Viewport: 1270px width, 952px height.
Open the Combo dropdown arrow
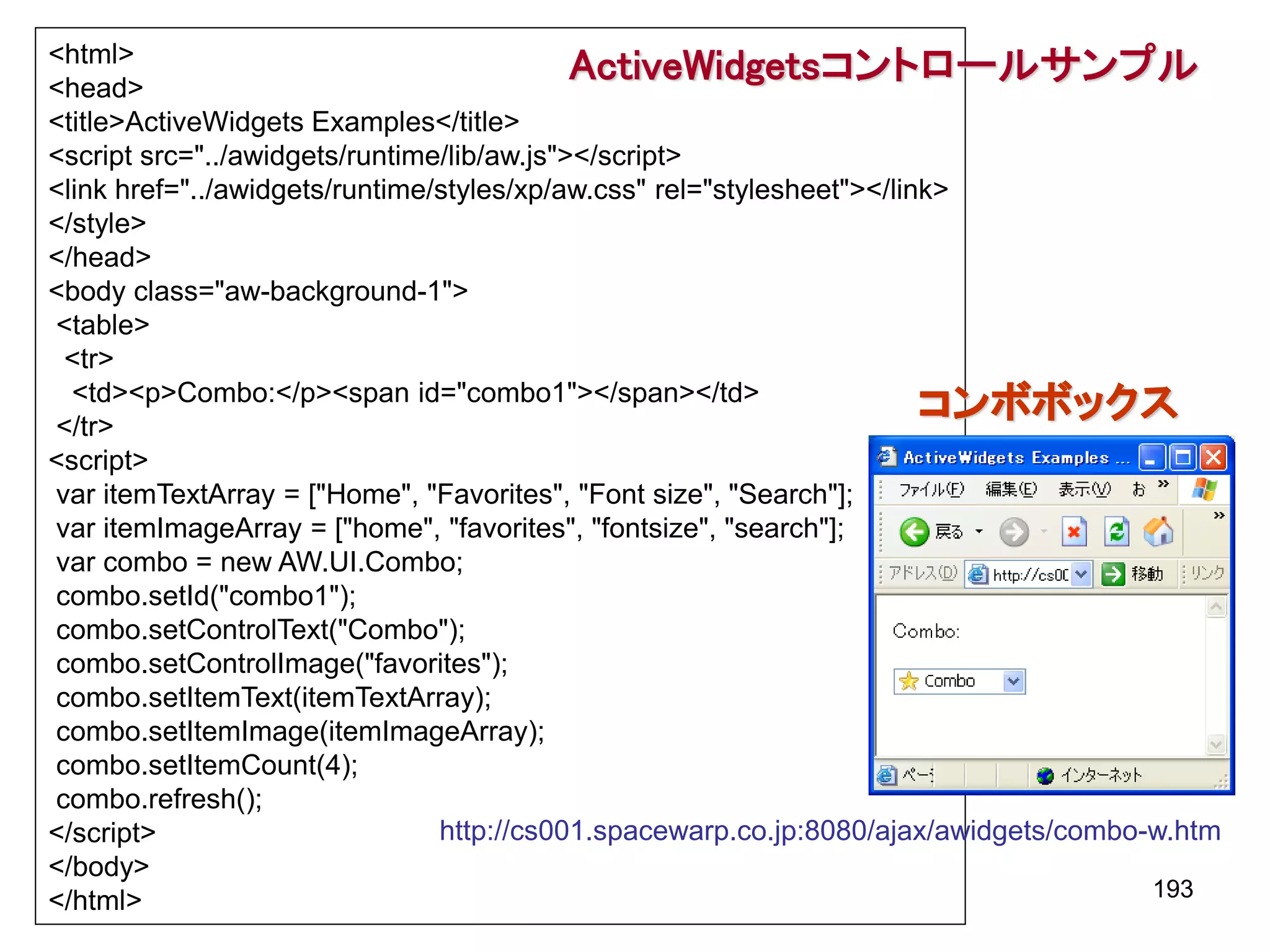pos(1013,681)
